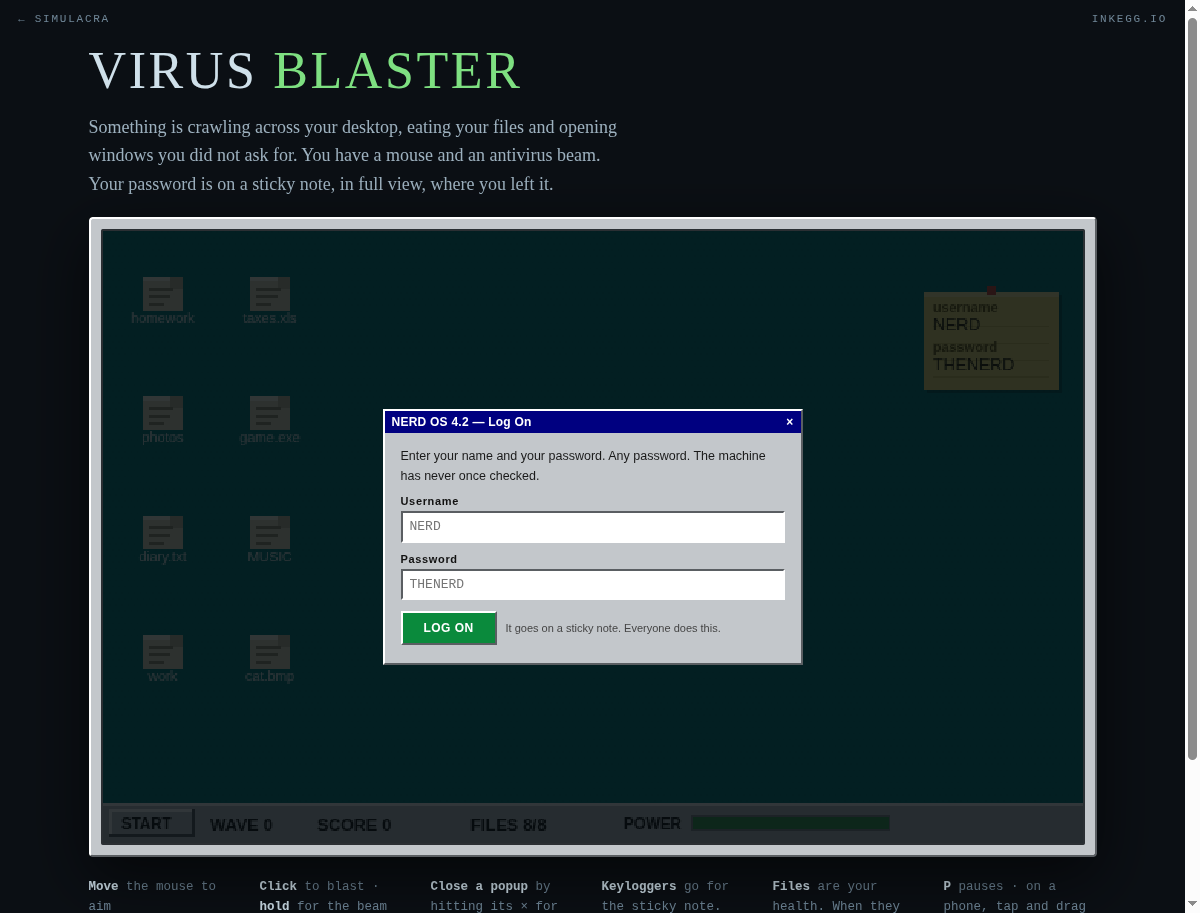
Task: Click the WAVE 0 status text
Action: pos(241,825)
